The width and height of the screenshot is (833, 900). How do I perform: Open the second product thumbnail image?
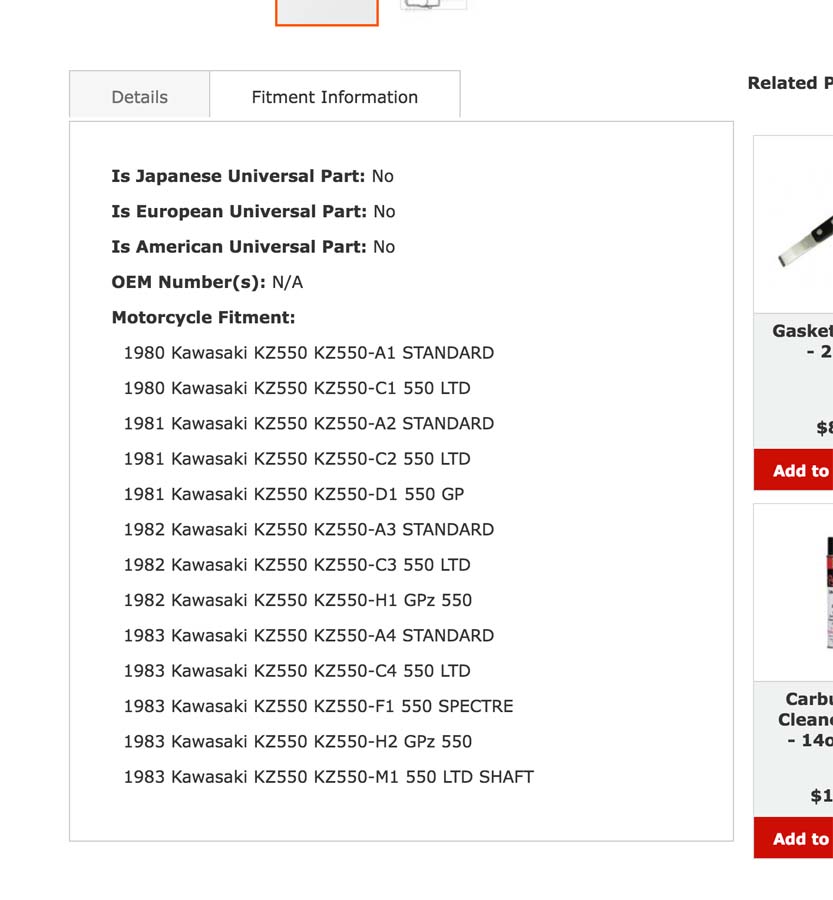pyautogui.click(x=433, y=5)
